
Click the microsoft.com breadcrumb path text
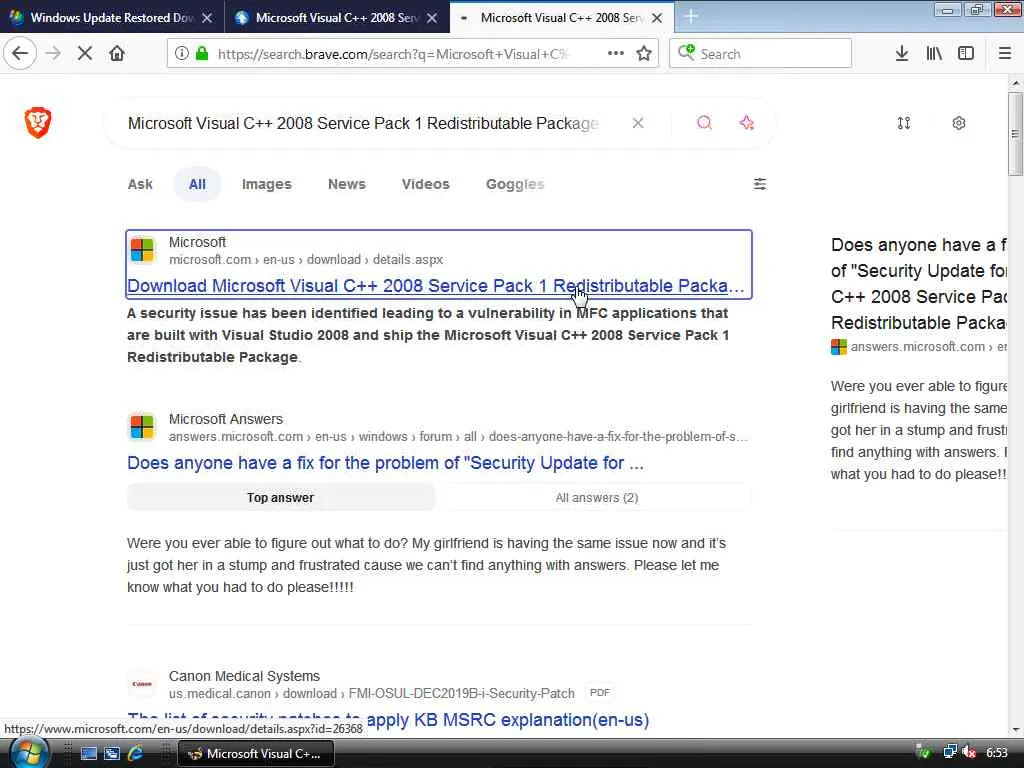coord(306,260)
